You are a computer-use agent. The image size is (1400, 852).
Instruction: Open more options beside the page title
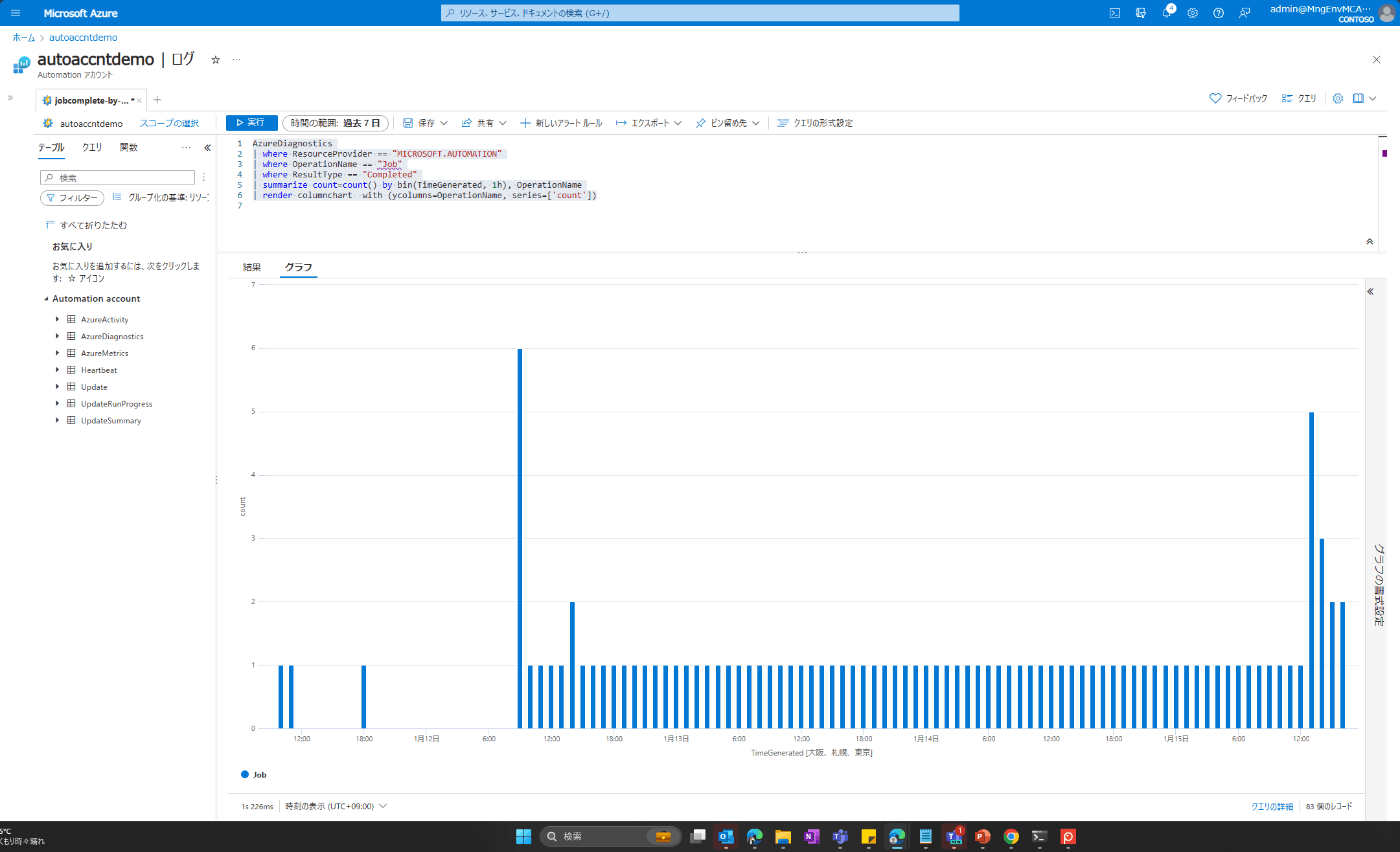pos(237,60)
